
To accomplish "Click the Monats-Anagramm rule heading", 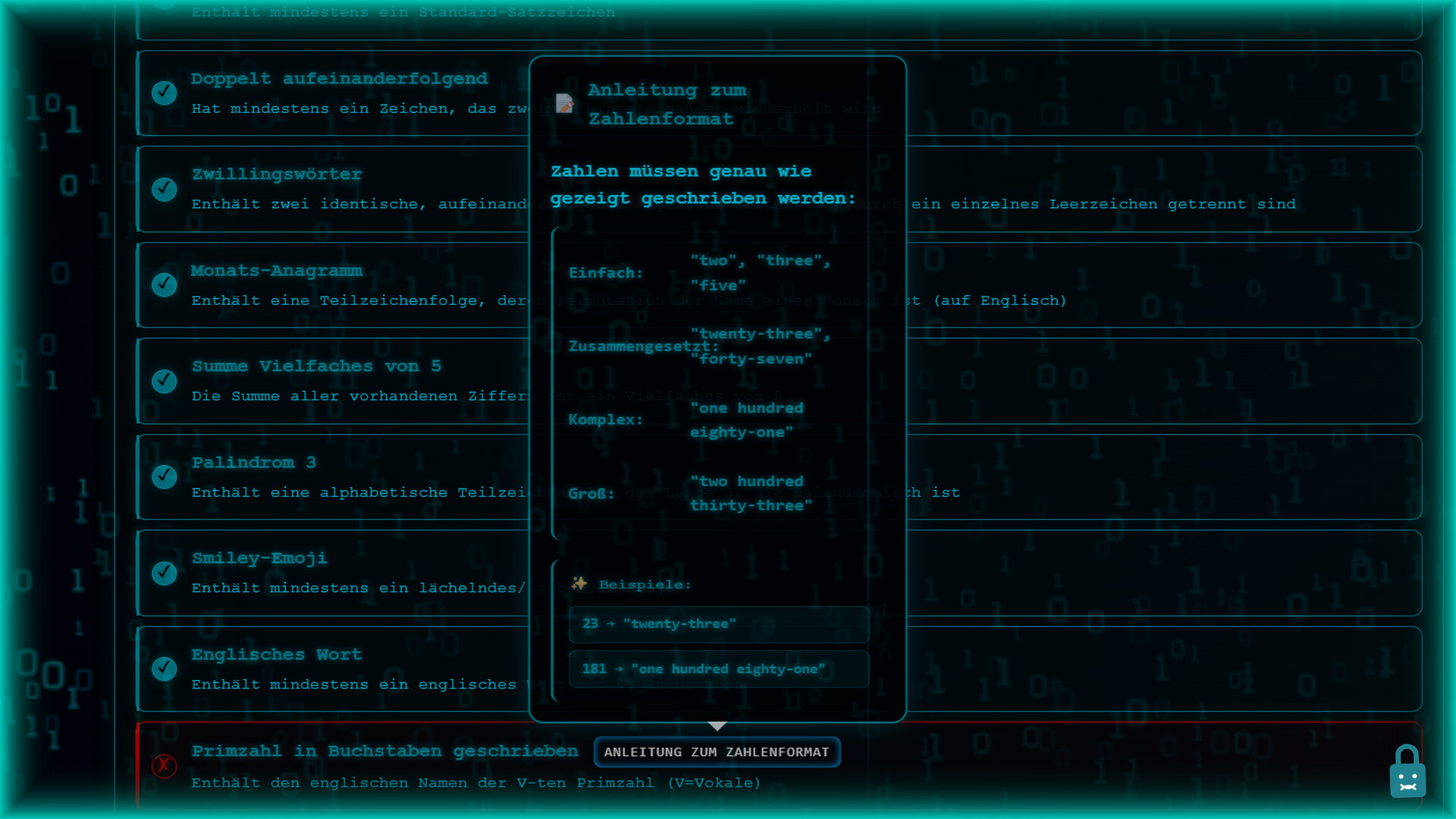I will coord(277,270).
